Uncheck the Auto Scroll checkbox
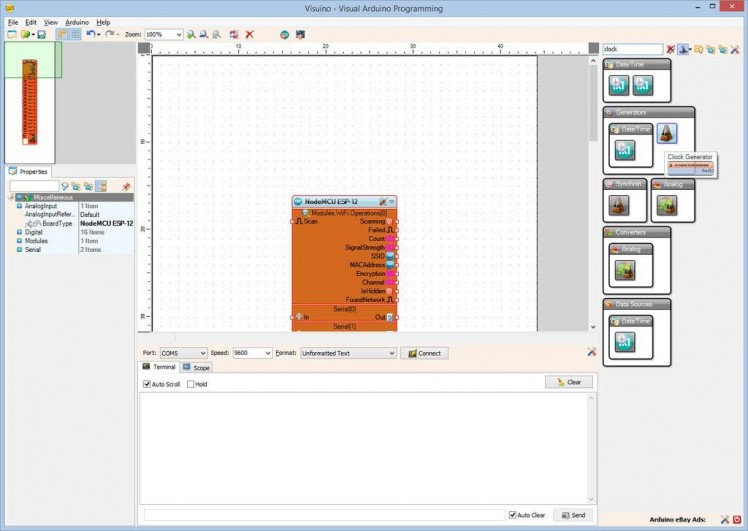 [147, 384]
